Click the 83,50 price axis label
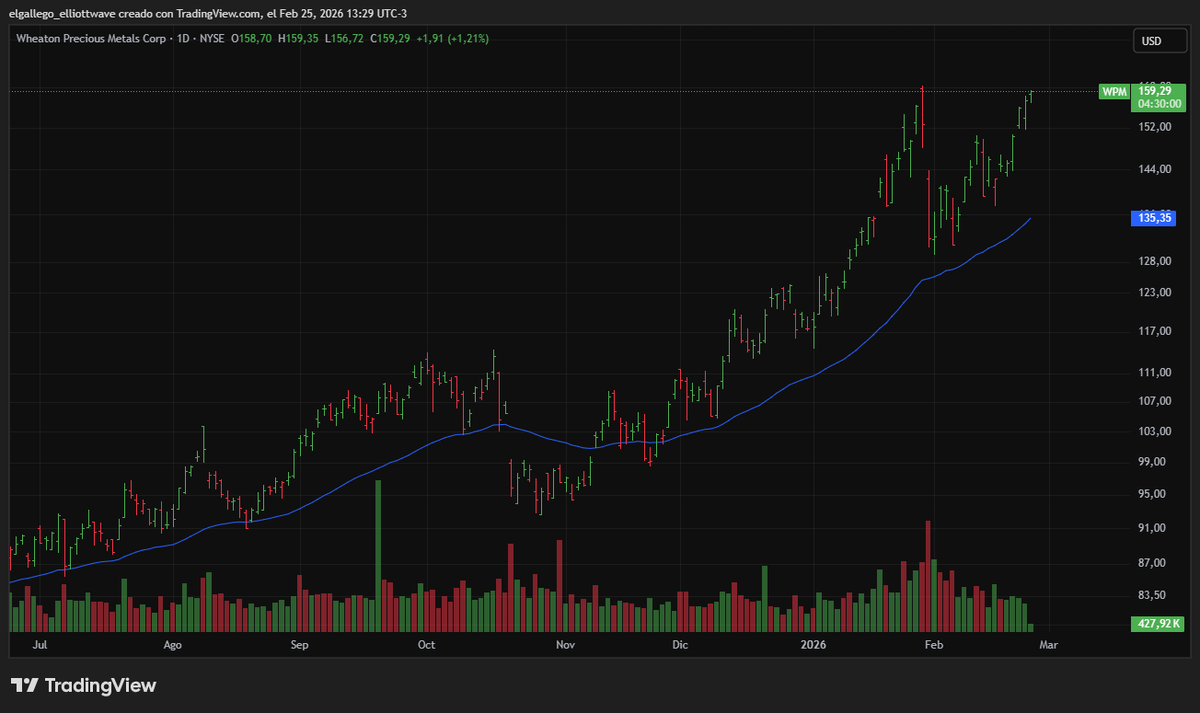The height and width of the screenshot is (713, 1200). click(1154, 595)
